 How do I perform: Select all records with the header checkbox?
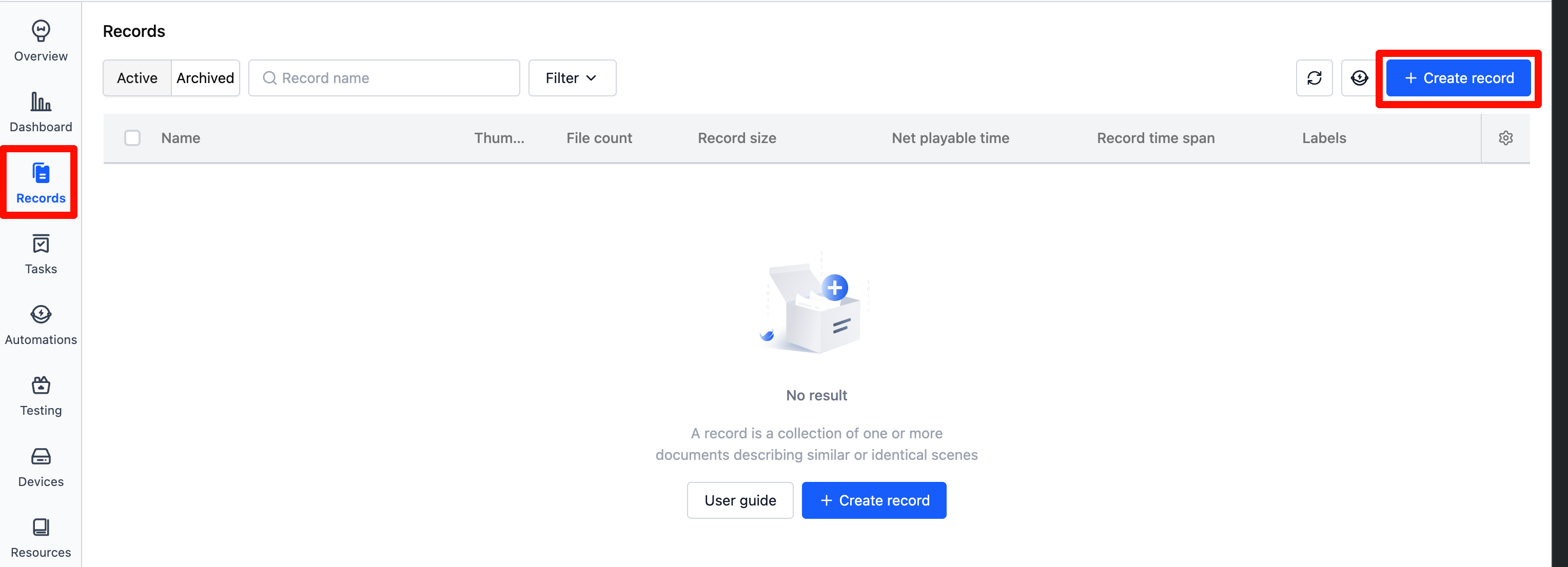(133, 138)
